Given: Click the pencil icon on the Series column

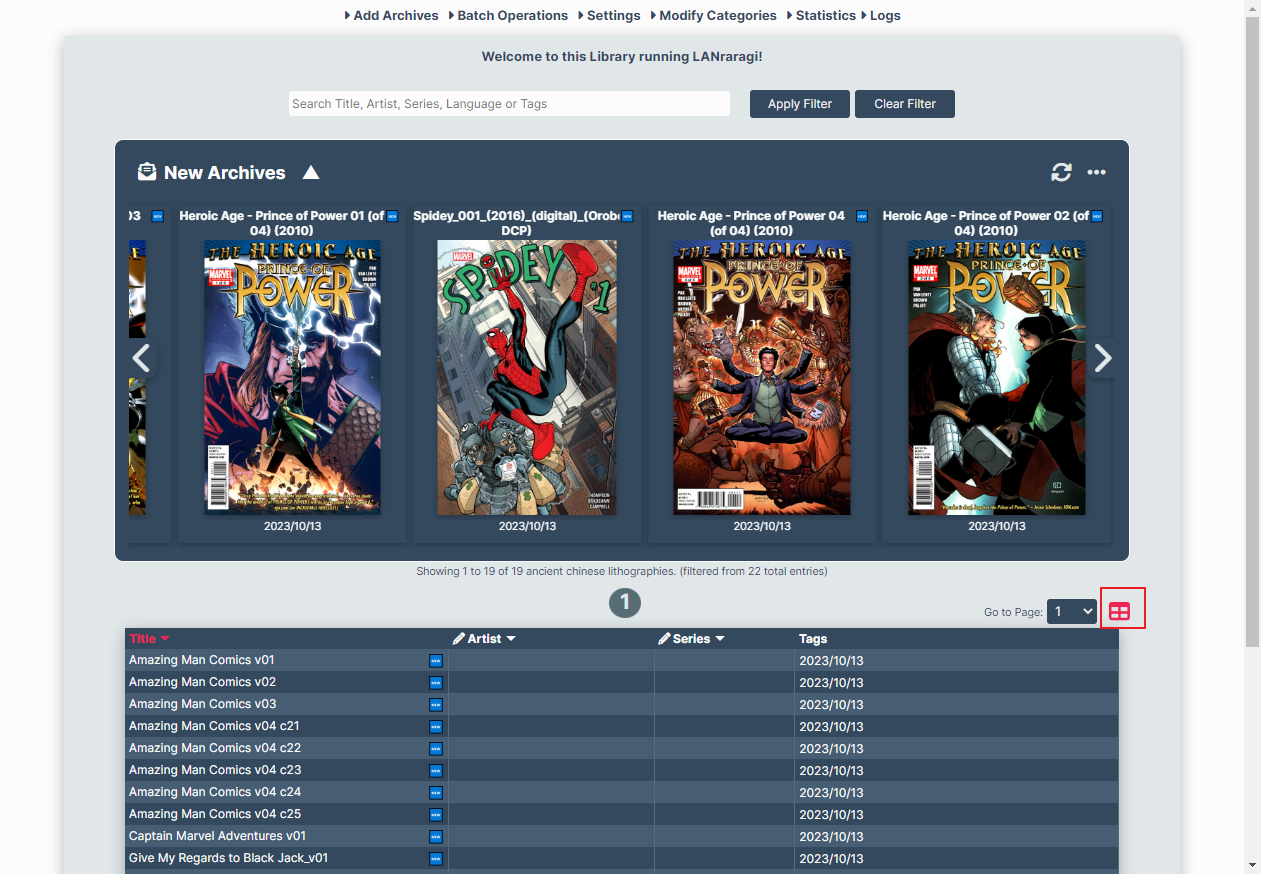Looking at the screenshot, I should pos(664,639).
